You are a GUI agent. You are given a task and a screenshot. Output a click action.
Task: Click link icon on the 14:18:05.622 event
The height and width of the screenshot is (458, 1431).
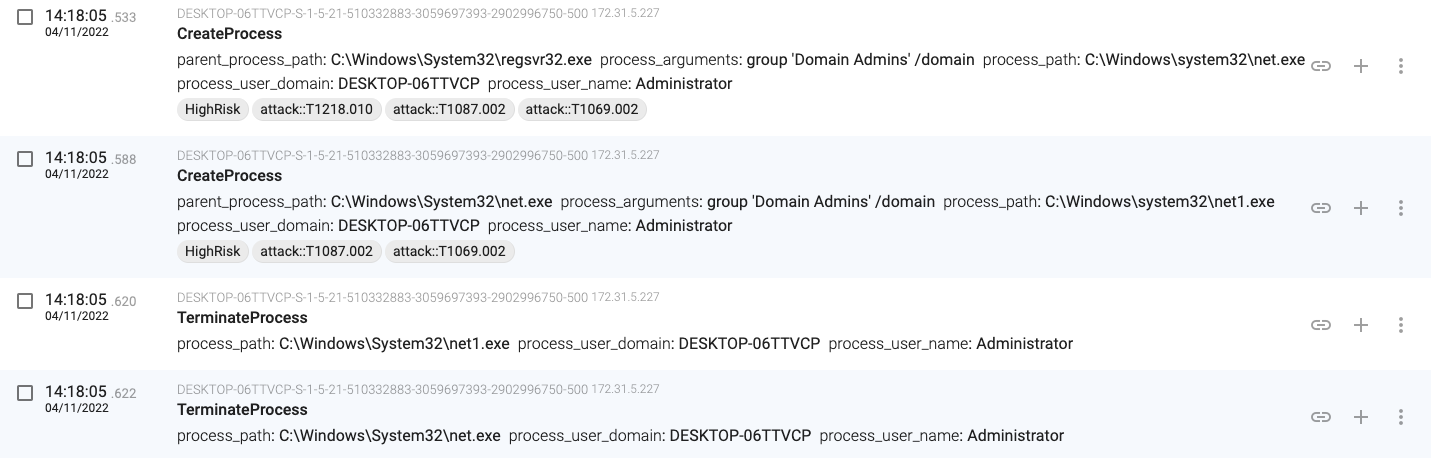click(1321, 417)
